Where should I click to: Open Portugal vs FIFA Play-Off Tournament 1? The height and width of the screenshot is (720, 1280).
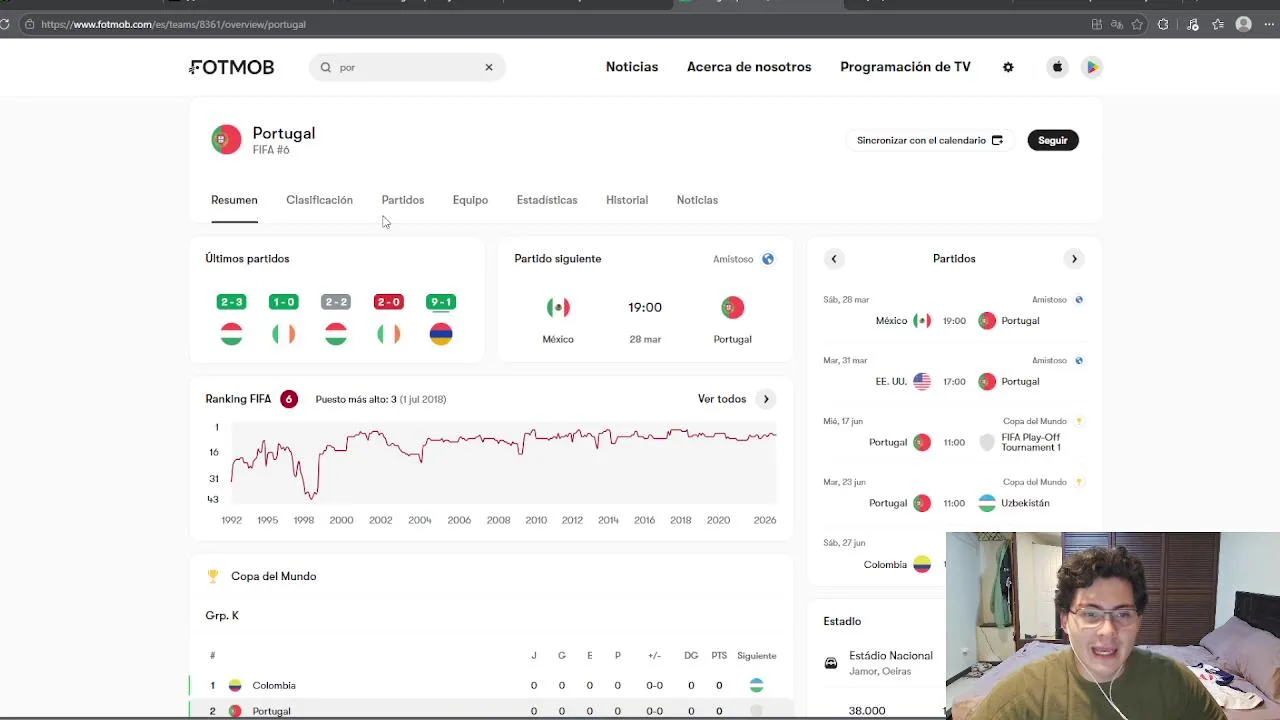click(x=954, y=434)
